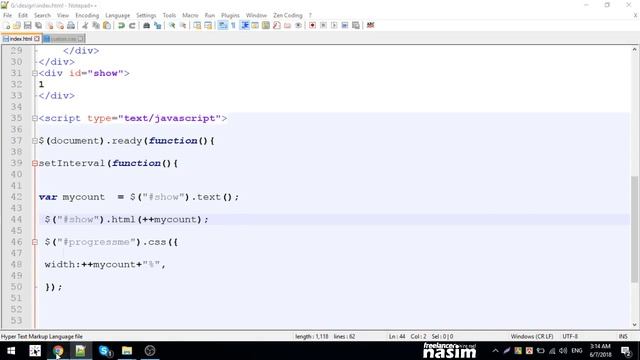Open the Language menu

click(117, 15)
